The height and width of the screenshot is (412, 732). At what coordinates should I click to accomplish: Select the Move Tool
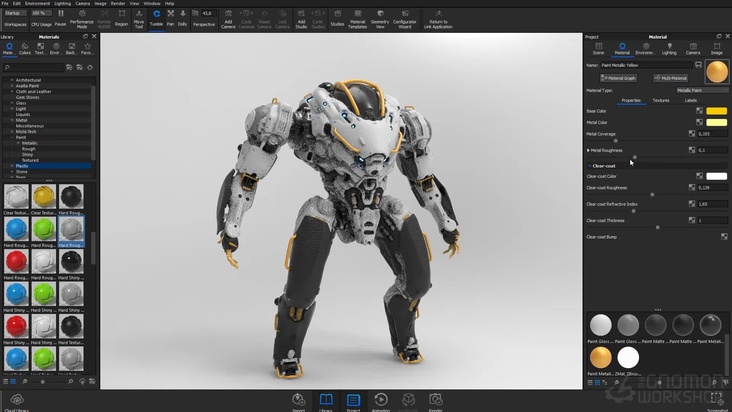pyautogui.click(x=139, y=19)
